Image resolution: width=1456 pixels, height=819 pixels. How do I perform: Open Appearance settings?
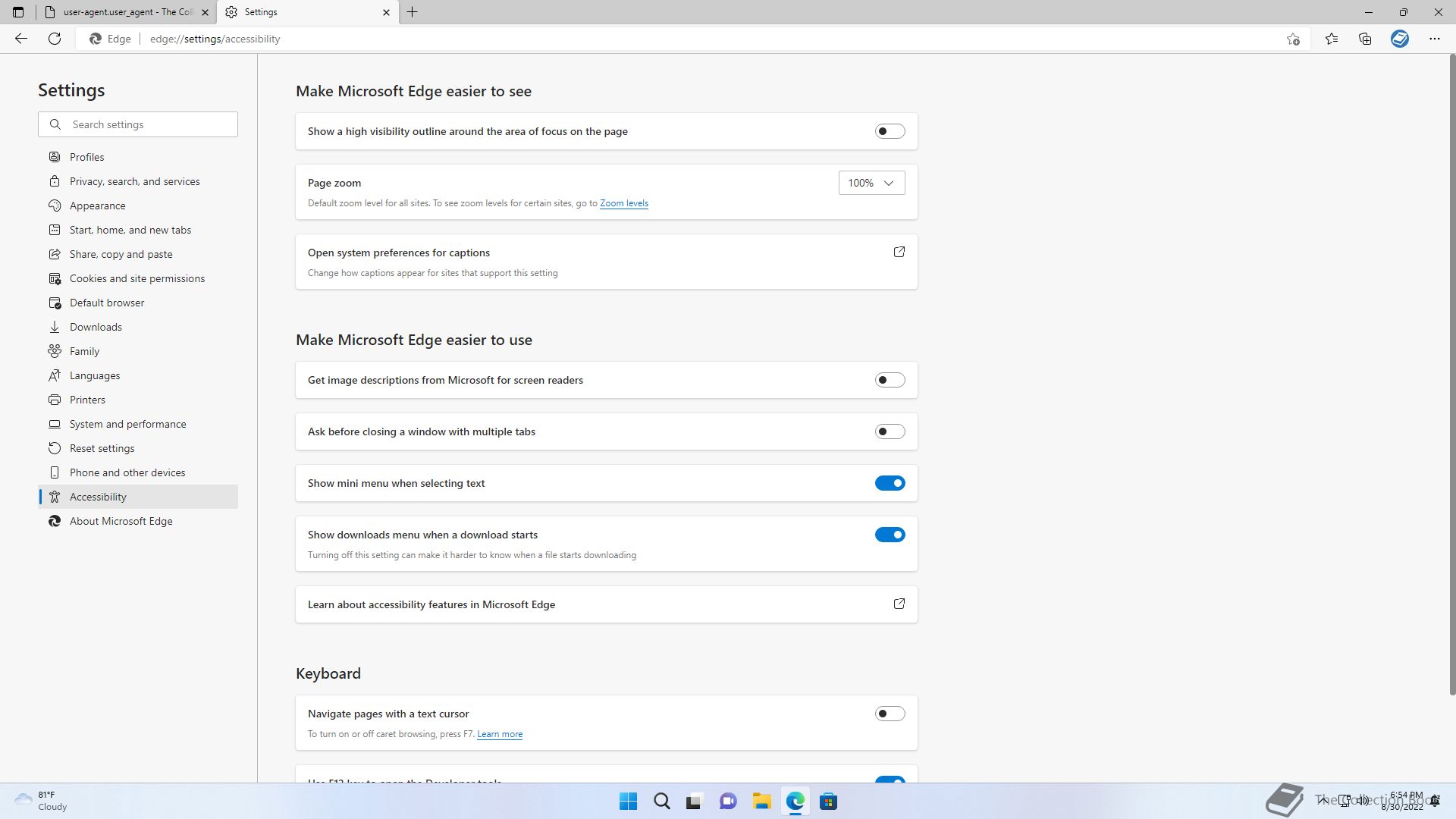tap(138, 206)
